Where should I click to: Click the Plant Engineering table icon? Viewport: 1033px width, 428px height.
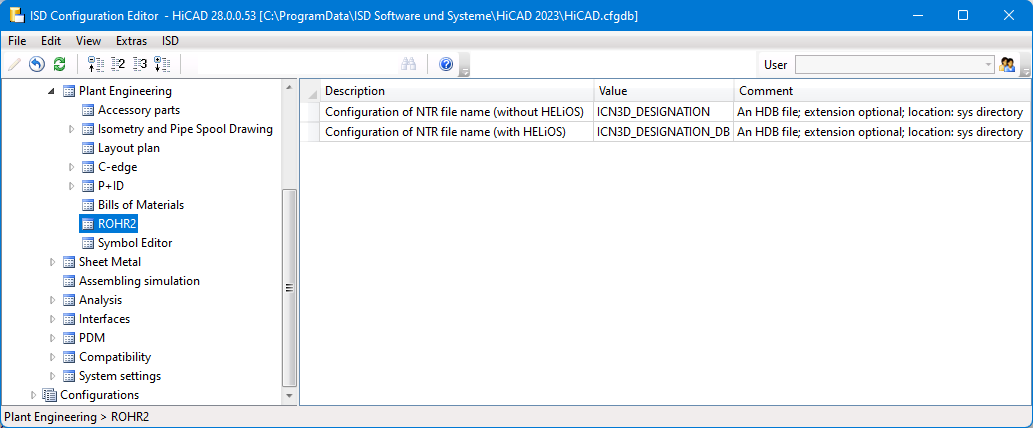(x=69, y=92)
